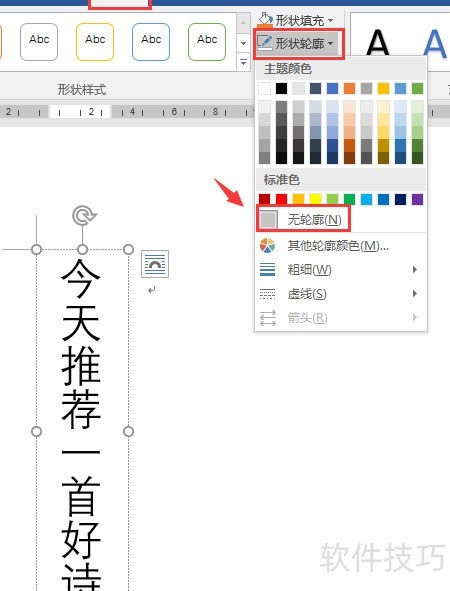Pick the green theme color swatch
The height and width of the screenshot is (591, 450).
[418, 89]
